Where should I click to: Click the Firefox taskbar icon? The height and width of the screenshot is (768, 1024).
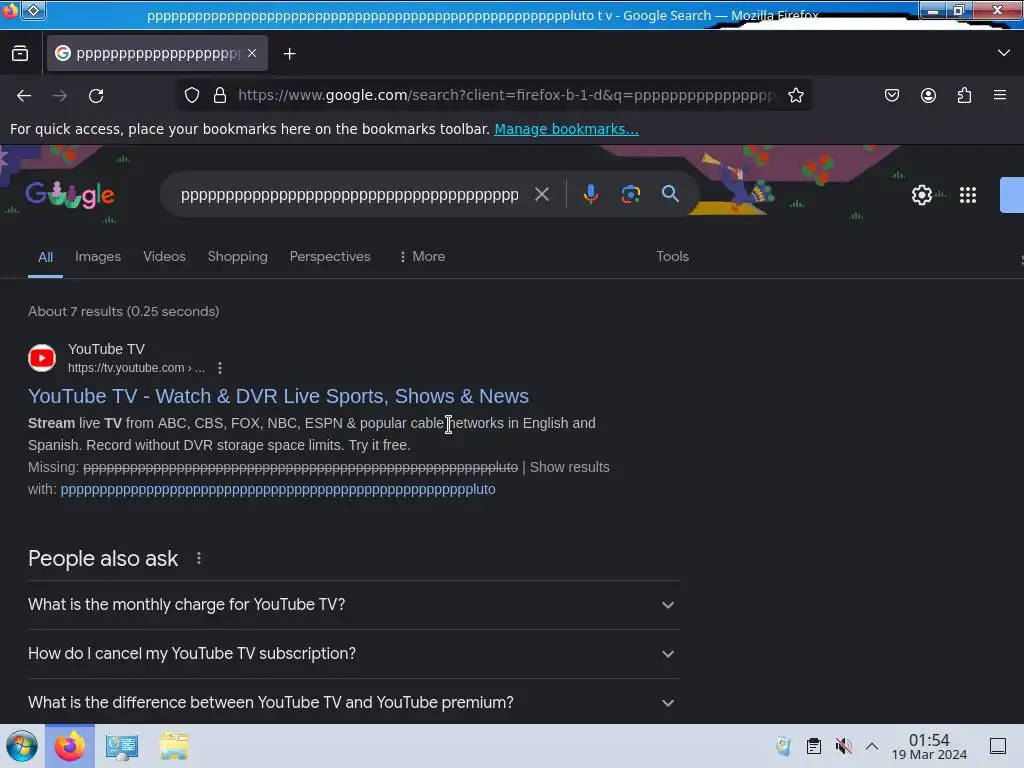[70, 746]
